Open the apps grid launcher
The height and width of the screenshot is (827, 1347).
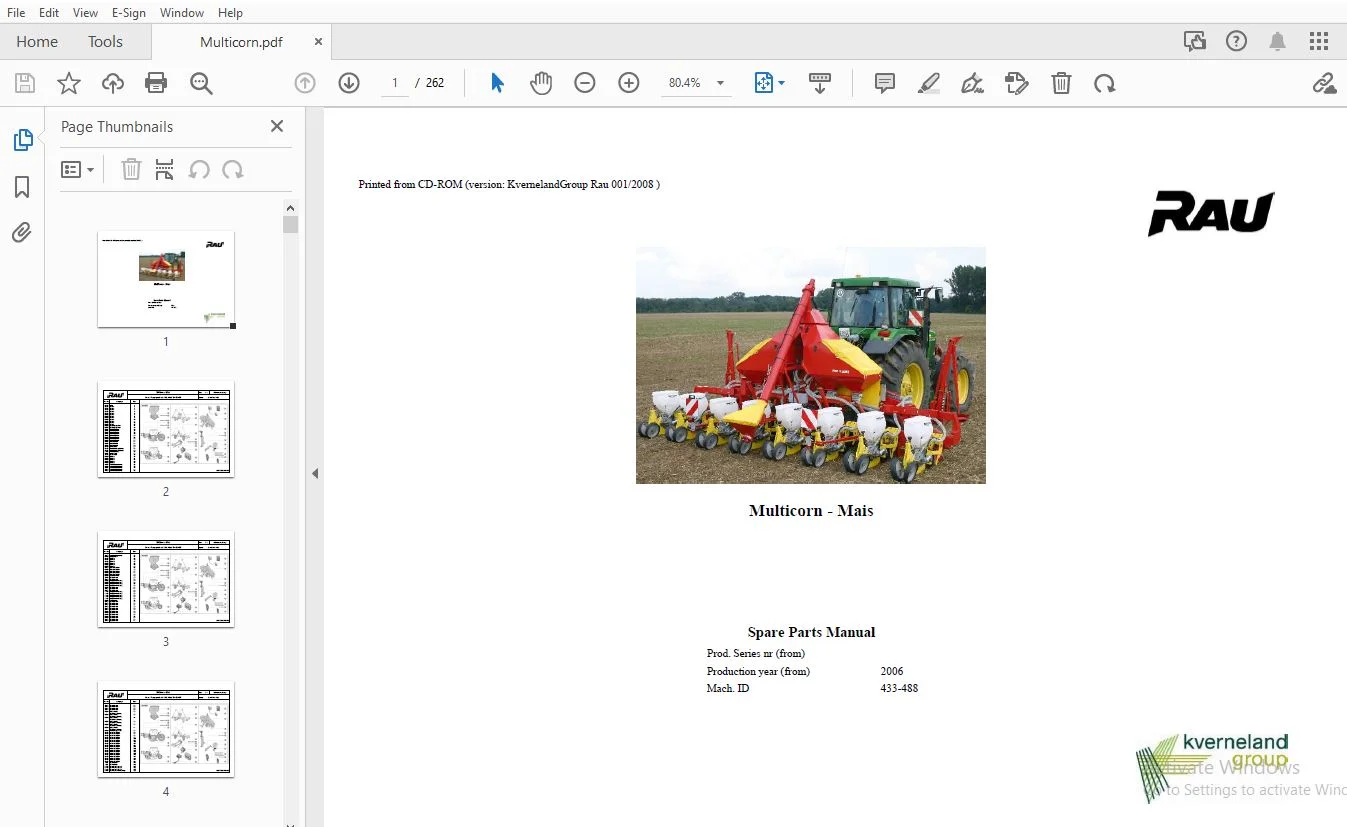pyautogui.click(x=1319, y=42)
